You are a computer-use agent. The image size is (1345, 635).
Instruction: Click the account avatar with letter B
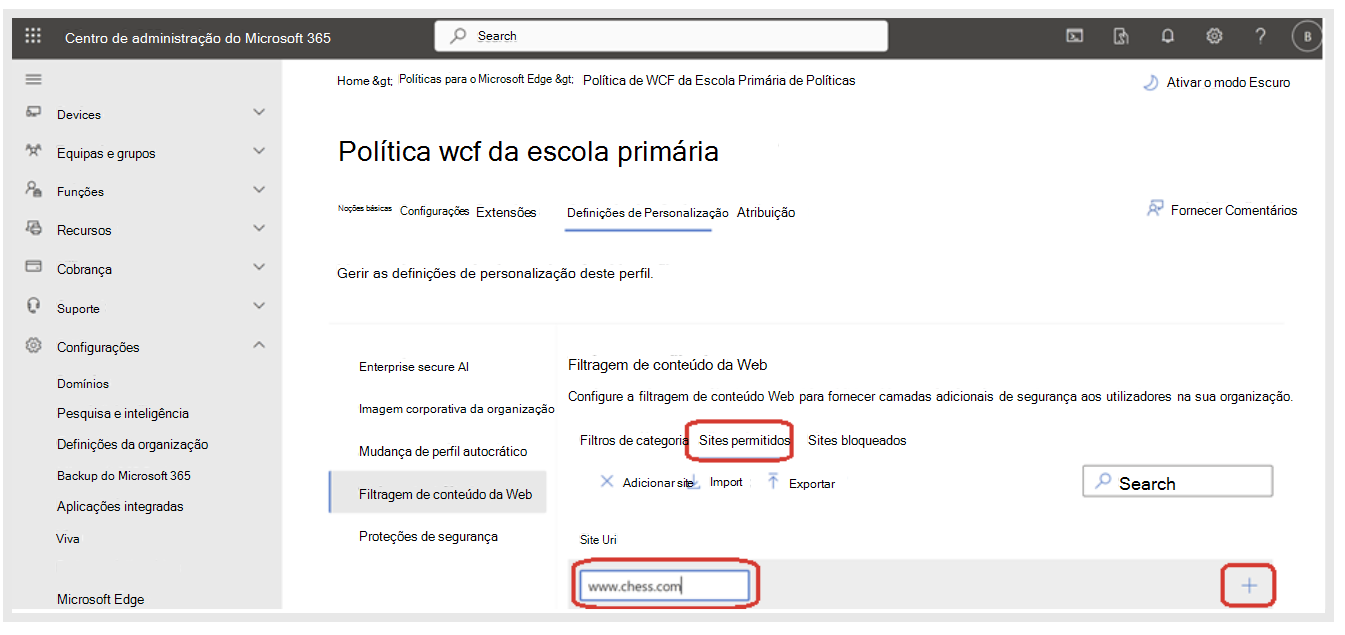(x=1306, y=35)
